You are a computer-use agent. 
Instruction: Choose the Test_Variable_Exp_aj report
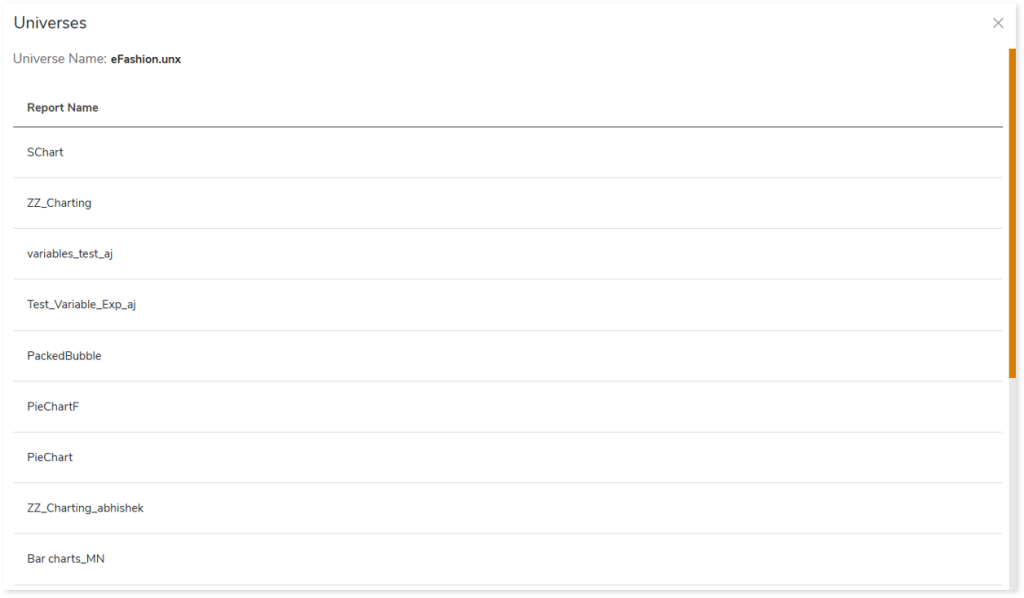point(81,304)
